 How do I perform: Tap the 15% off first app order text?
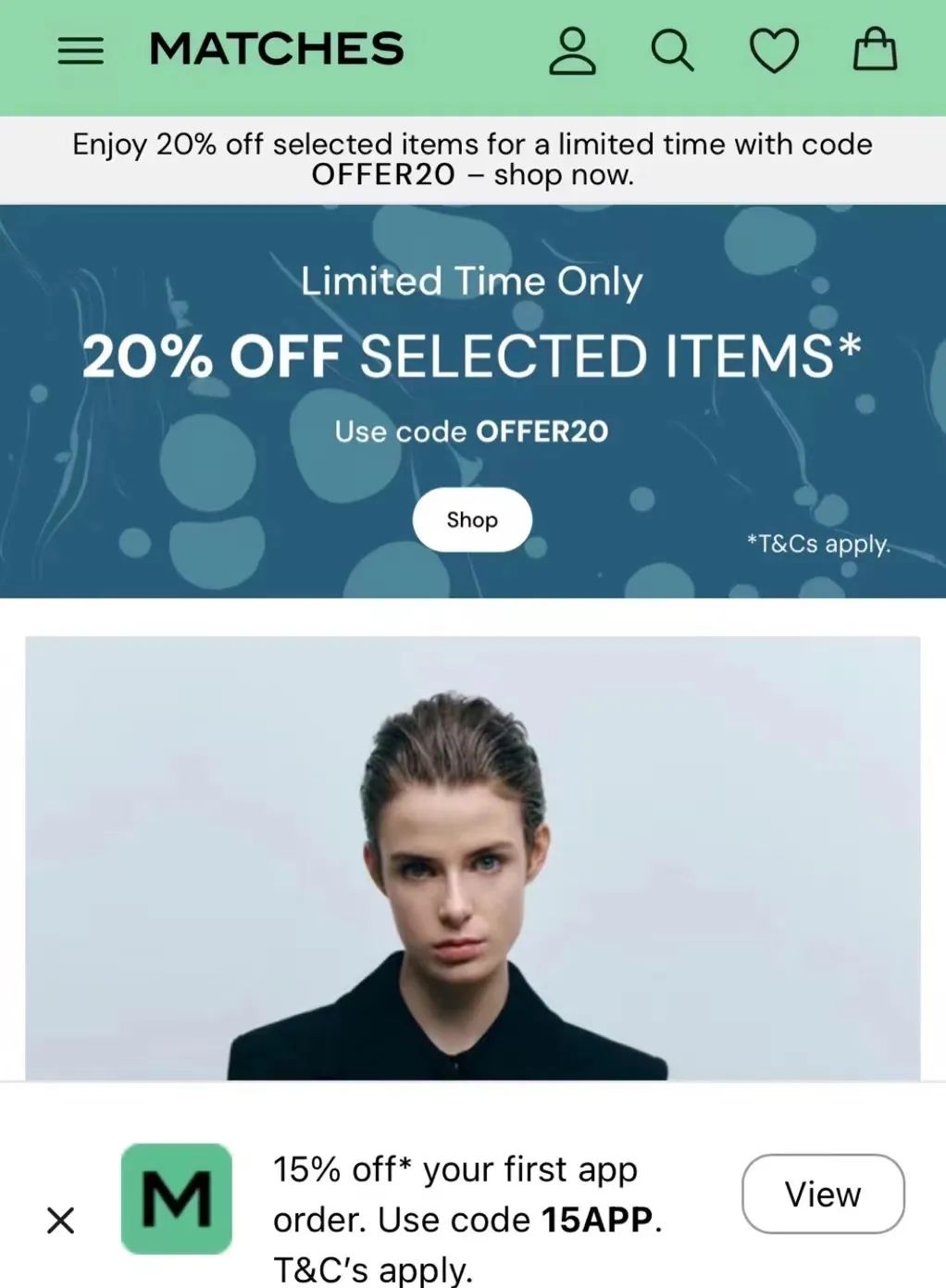(x=455, y=1169)
